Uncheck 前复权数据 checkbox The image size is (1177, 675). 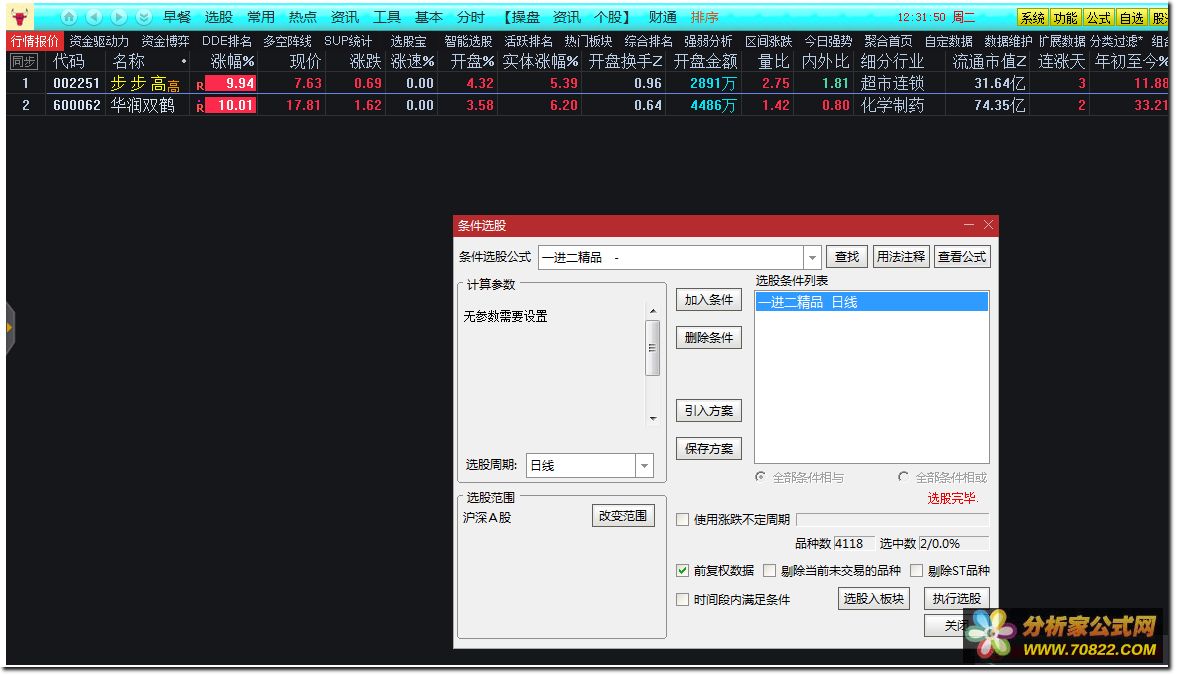tap(682, 571)
